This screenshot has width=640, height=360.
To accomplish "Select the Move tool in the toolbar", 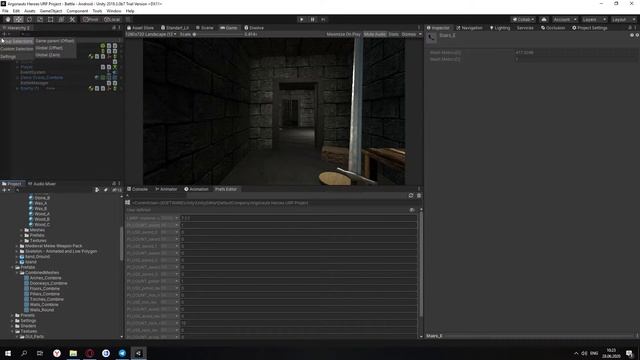I will coord(18,20).
